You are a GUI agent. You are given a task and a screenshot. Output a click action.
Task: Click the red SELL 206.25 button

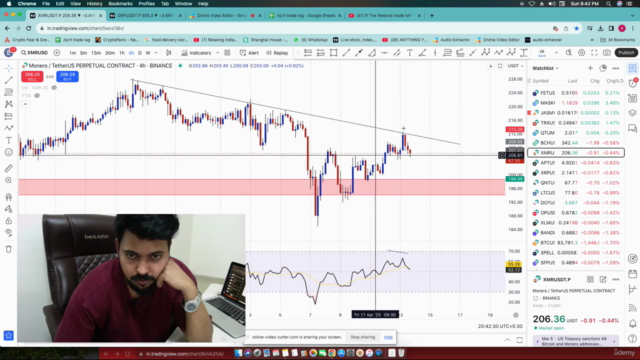coord(32,76)
